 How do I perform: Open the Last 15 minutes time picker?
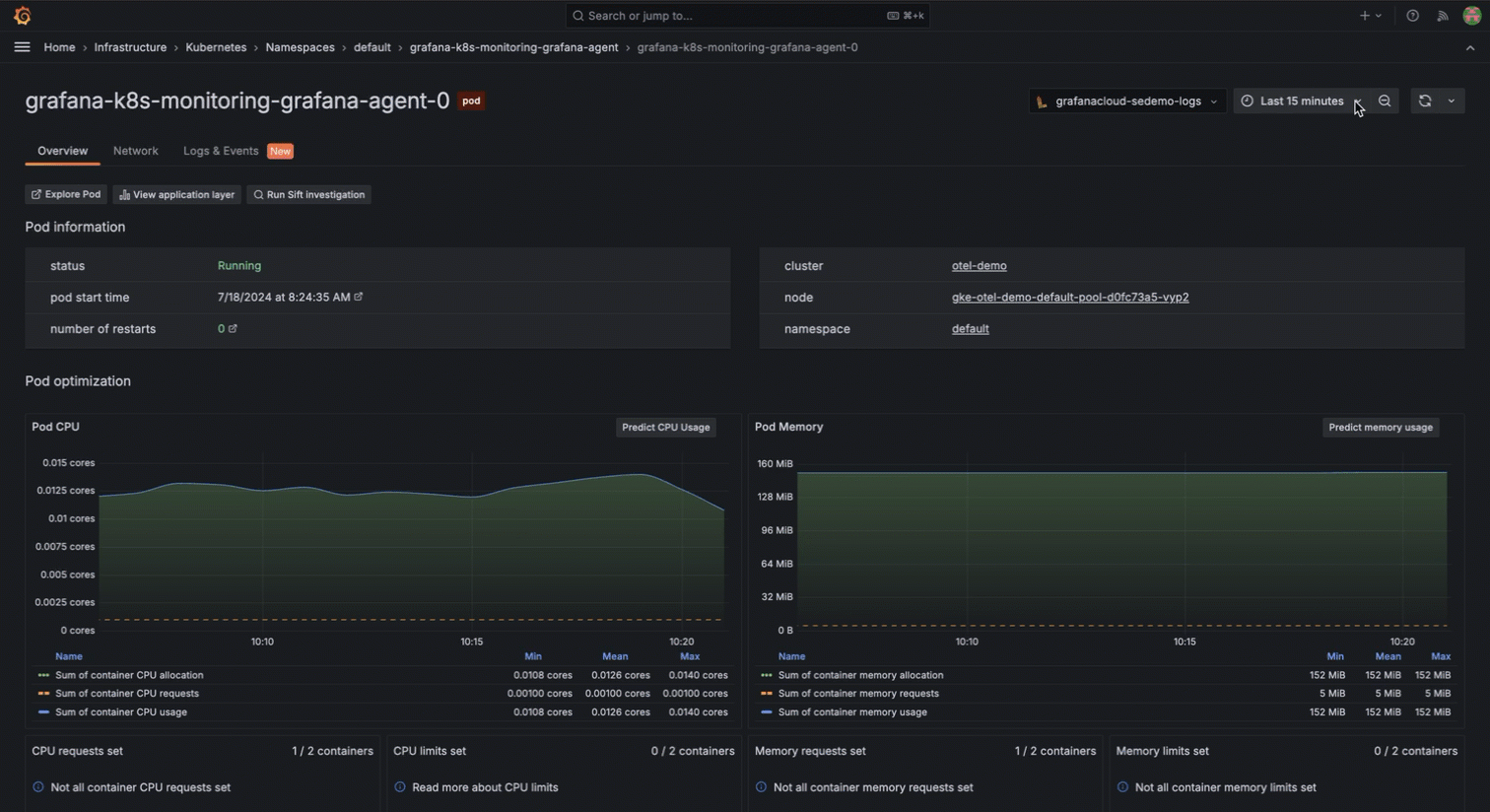(x=1301, y=101)
